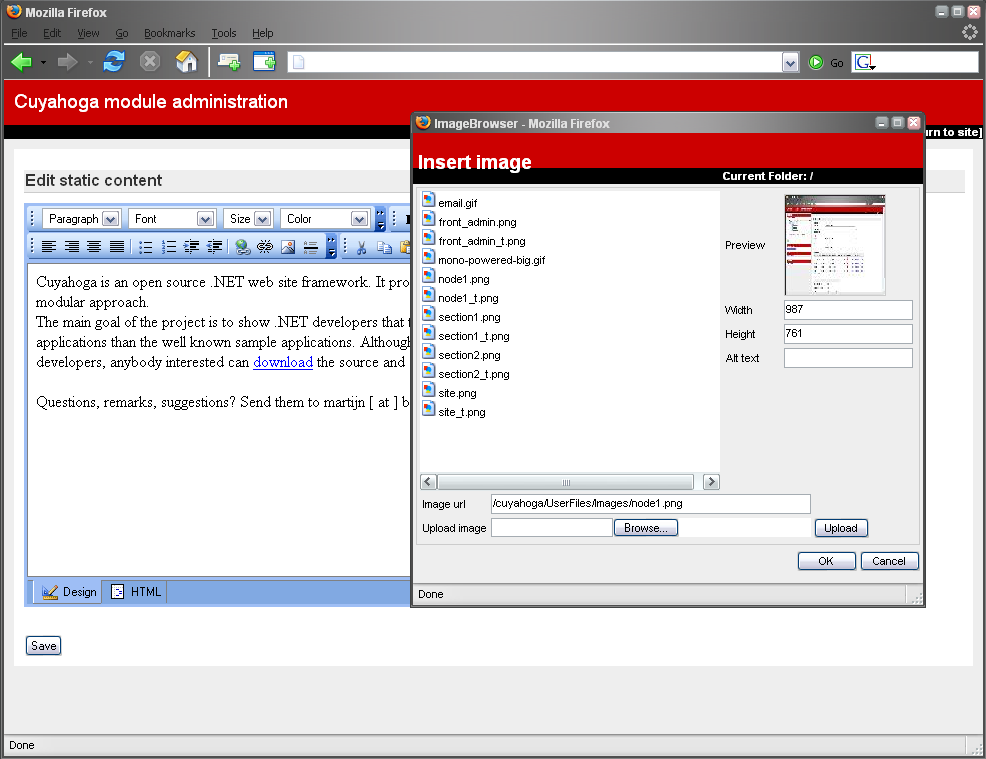Screen dimensions: 986x759
Task: Click the Remove link icon
Action: (x=265, y=247)
